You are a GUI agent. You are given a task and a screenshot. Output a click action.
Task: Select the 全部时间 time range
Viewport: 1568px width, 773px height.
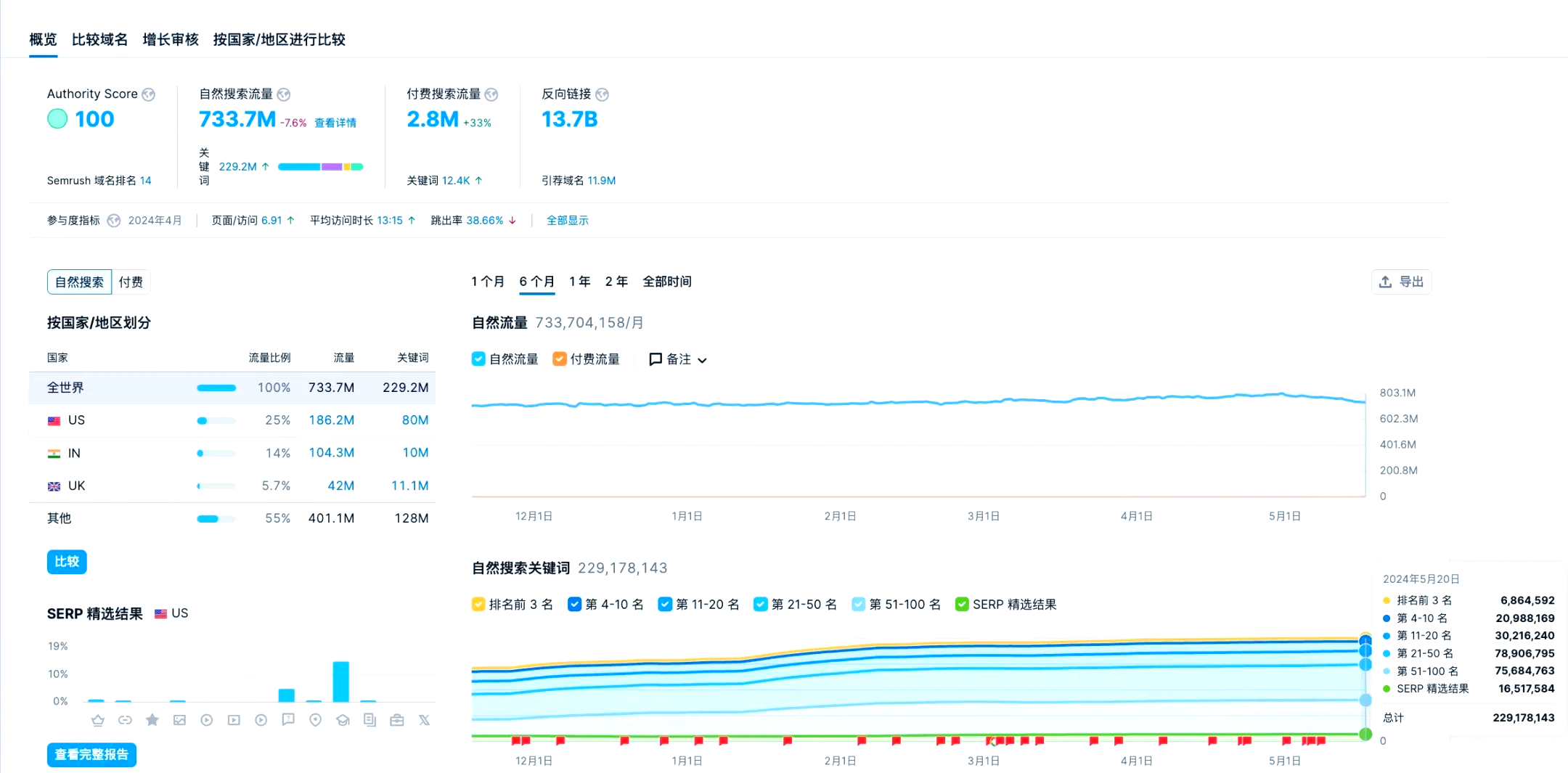coord(667,282)
